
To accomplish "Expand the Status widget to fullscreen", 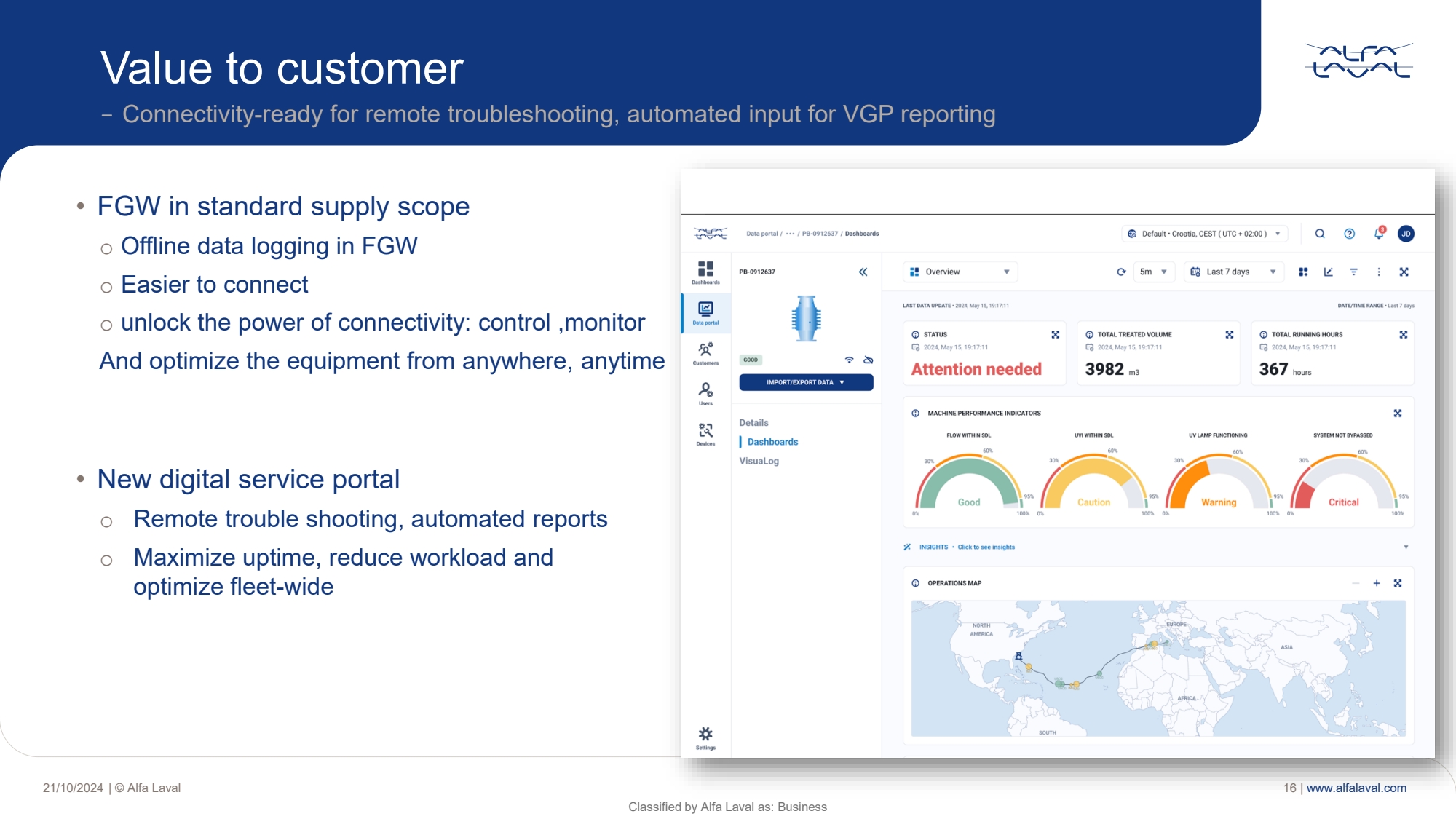I will point(1055,334).
